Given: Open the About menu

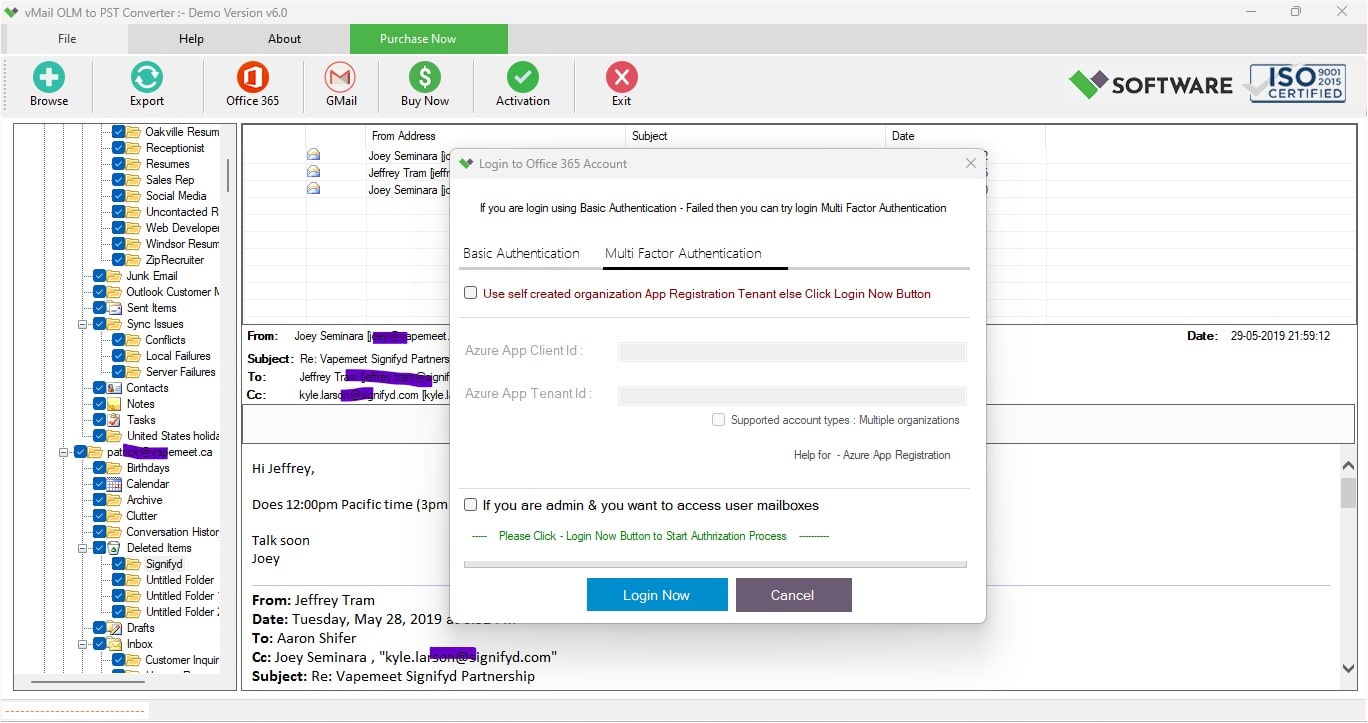Looking at the screenshot, I should coord(284,39).
